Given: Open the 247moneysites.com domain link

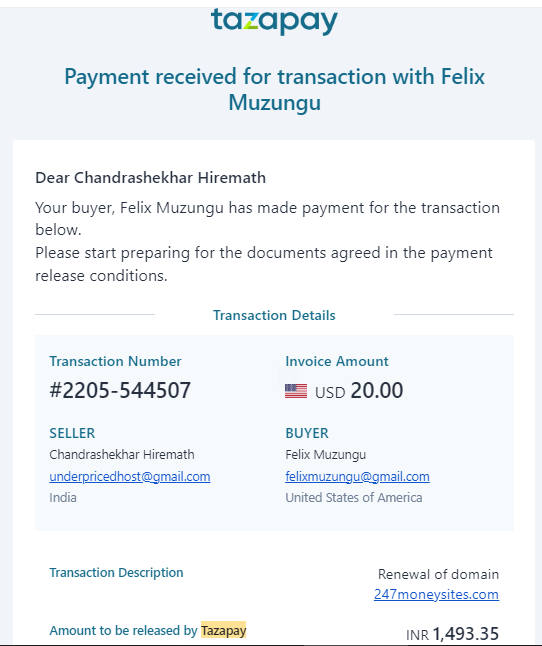Looking at the screenshot, I should pos(436,594).
